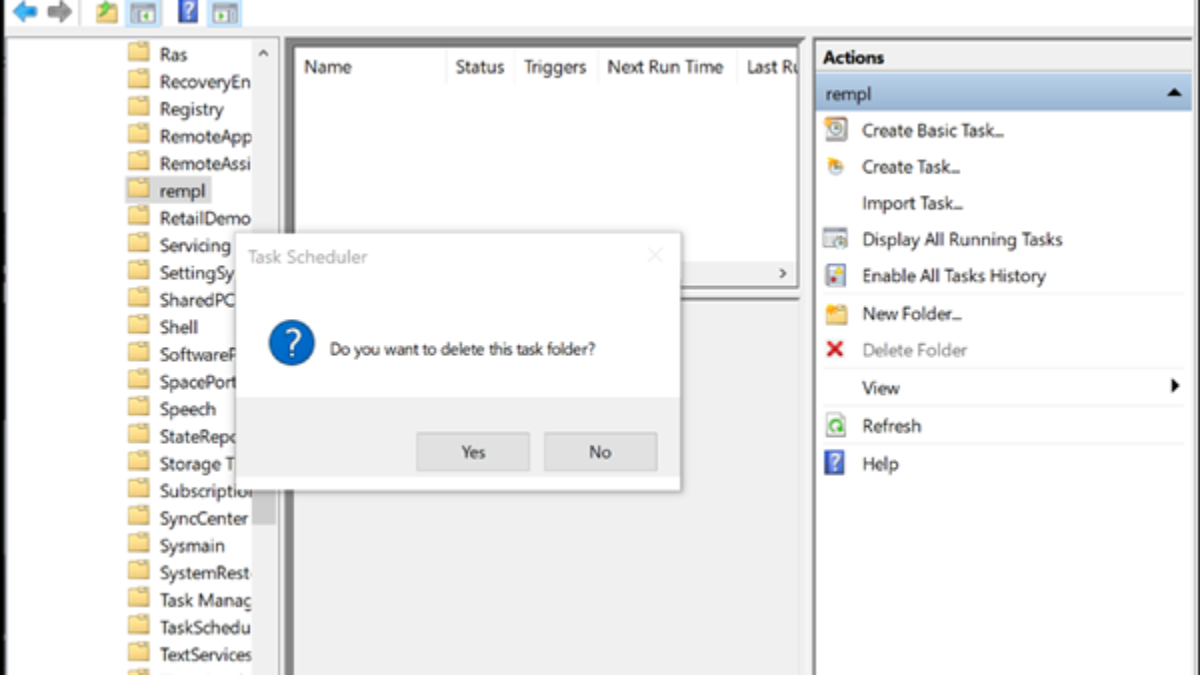
Task: Select the Servicing folder in tree
Action: [x=195, y=245]
